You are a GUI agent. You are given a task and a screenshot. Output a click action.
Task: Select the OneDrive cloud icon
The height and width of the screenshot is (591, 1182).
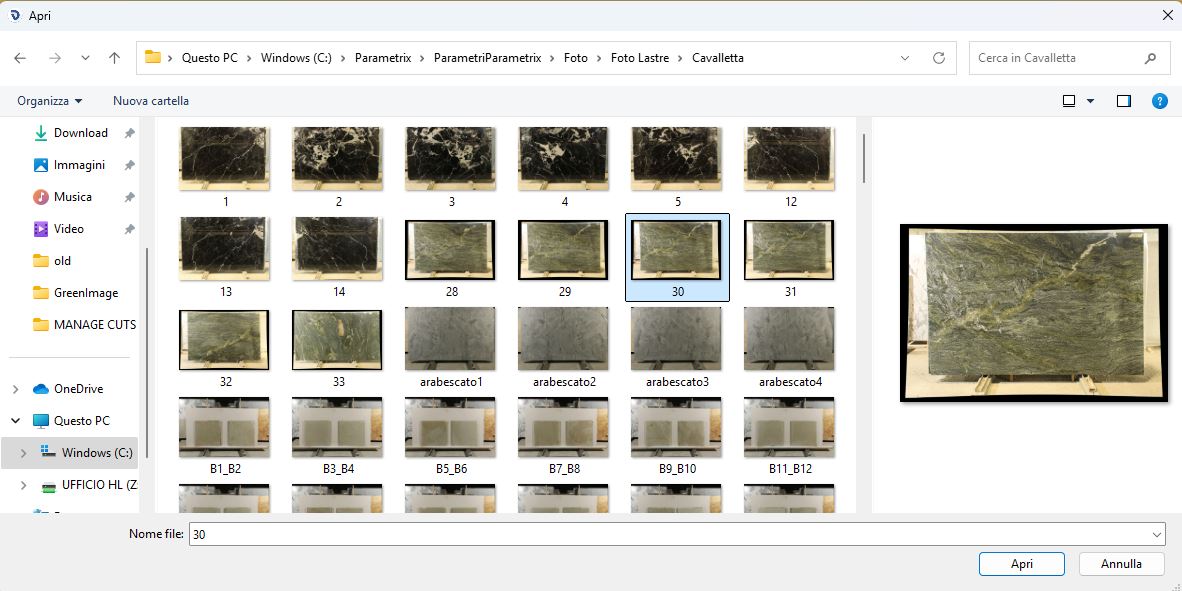41,389
